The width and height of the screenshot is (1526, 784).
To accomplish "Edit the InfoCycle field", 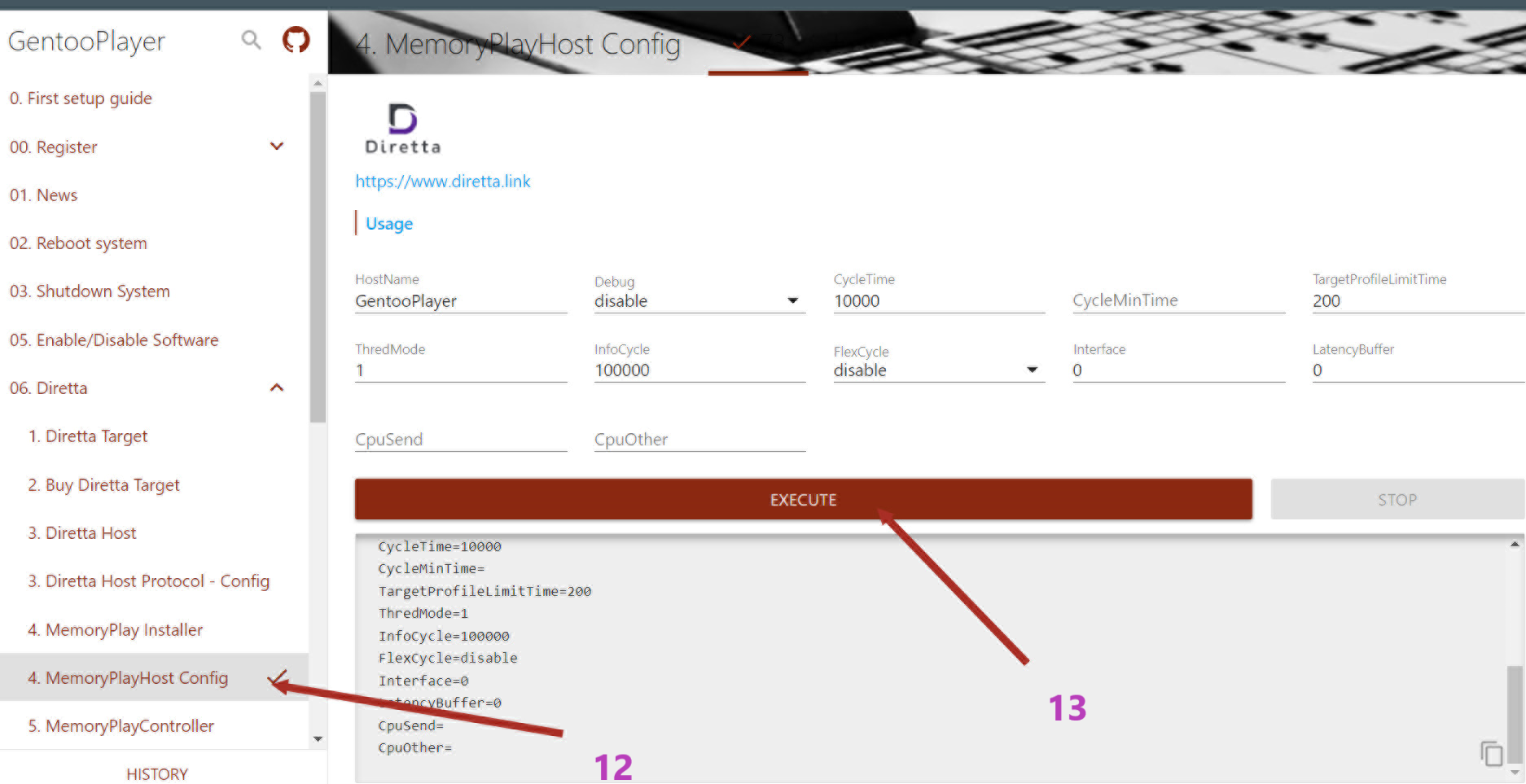I will [x=699, y=370].
